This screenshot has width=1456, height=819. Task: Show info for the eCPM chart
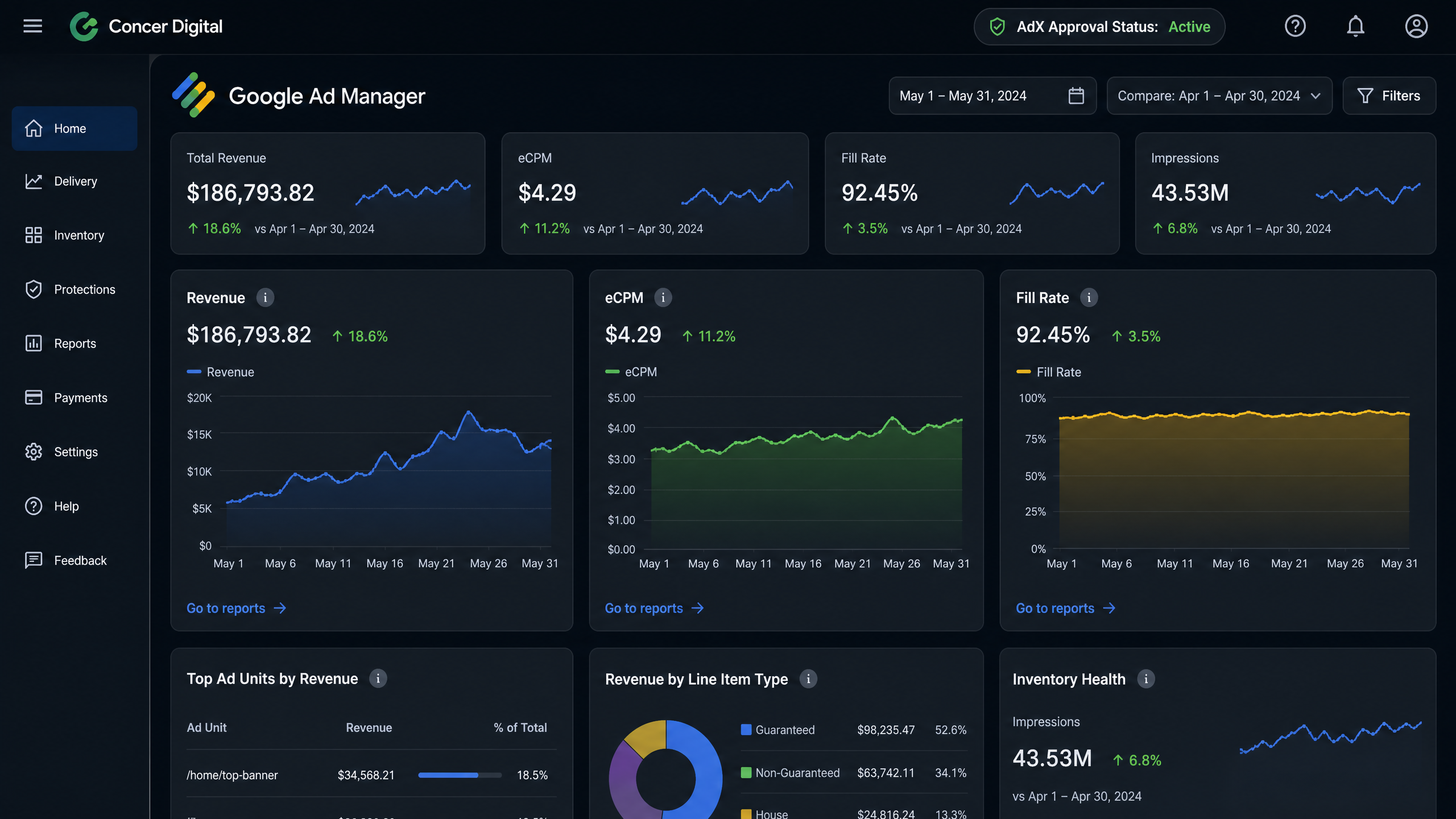pyautogui.click(x=663, y=297)
